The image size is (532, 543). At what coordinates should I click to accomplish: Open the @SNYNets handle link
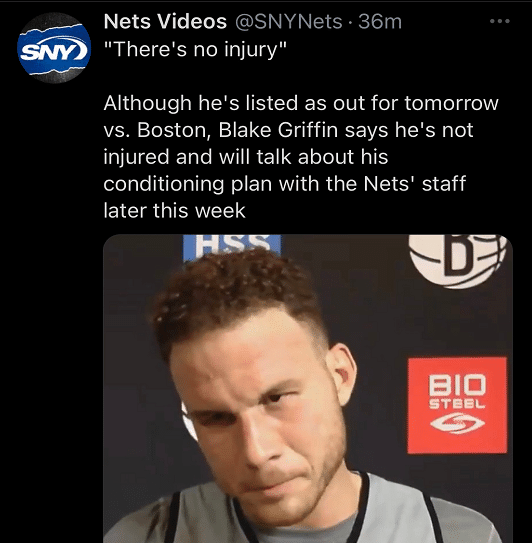tap(289, 22)
